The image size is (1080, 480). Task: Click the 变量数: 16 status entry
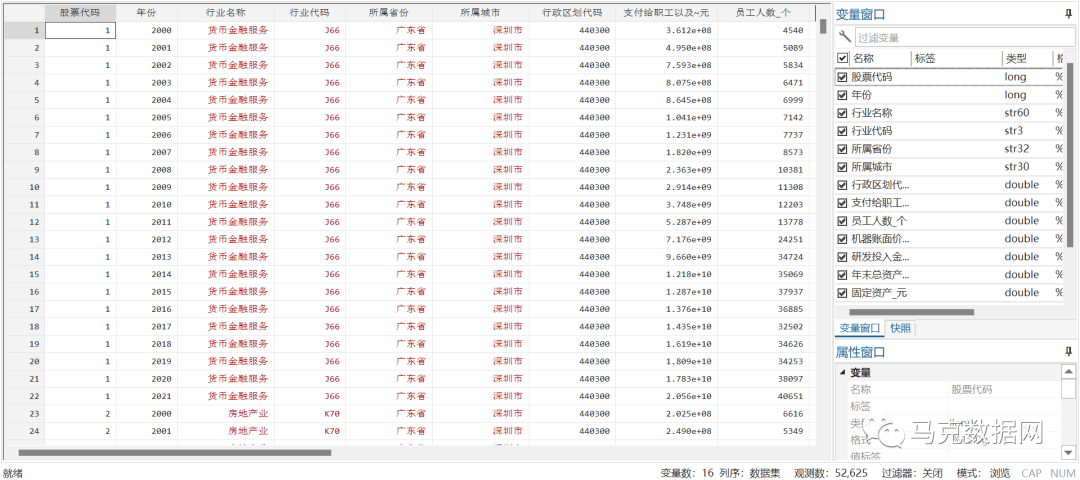tap(685, 473)
